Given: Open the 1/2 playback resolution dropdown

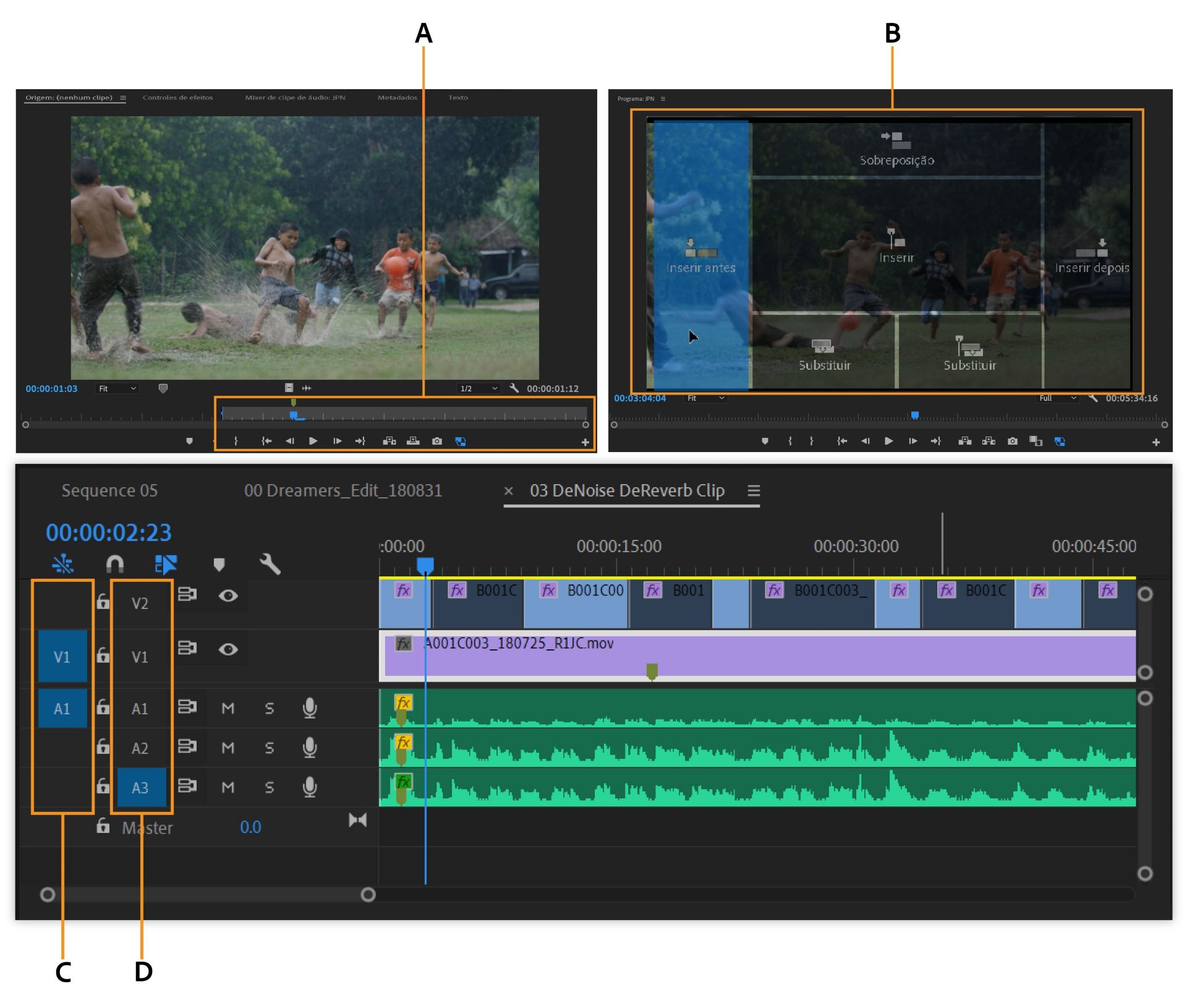Looking at the screenshot, I should coord(478,388).
